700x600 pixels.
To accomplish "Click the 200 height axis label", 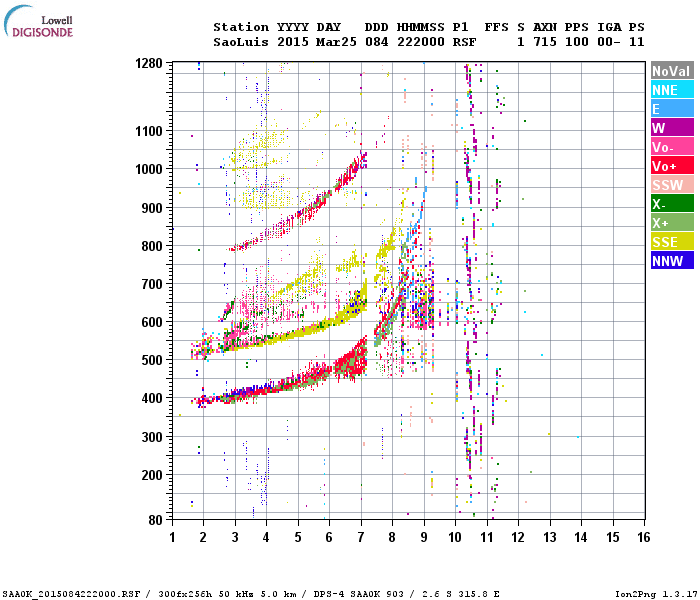I will [x=152, y=475].
